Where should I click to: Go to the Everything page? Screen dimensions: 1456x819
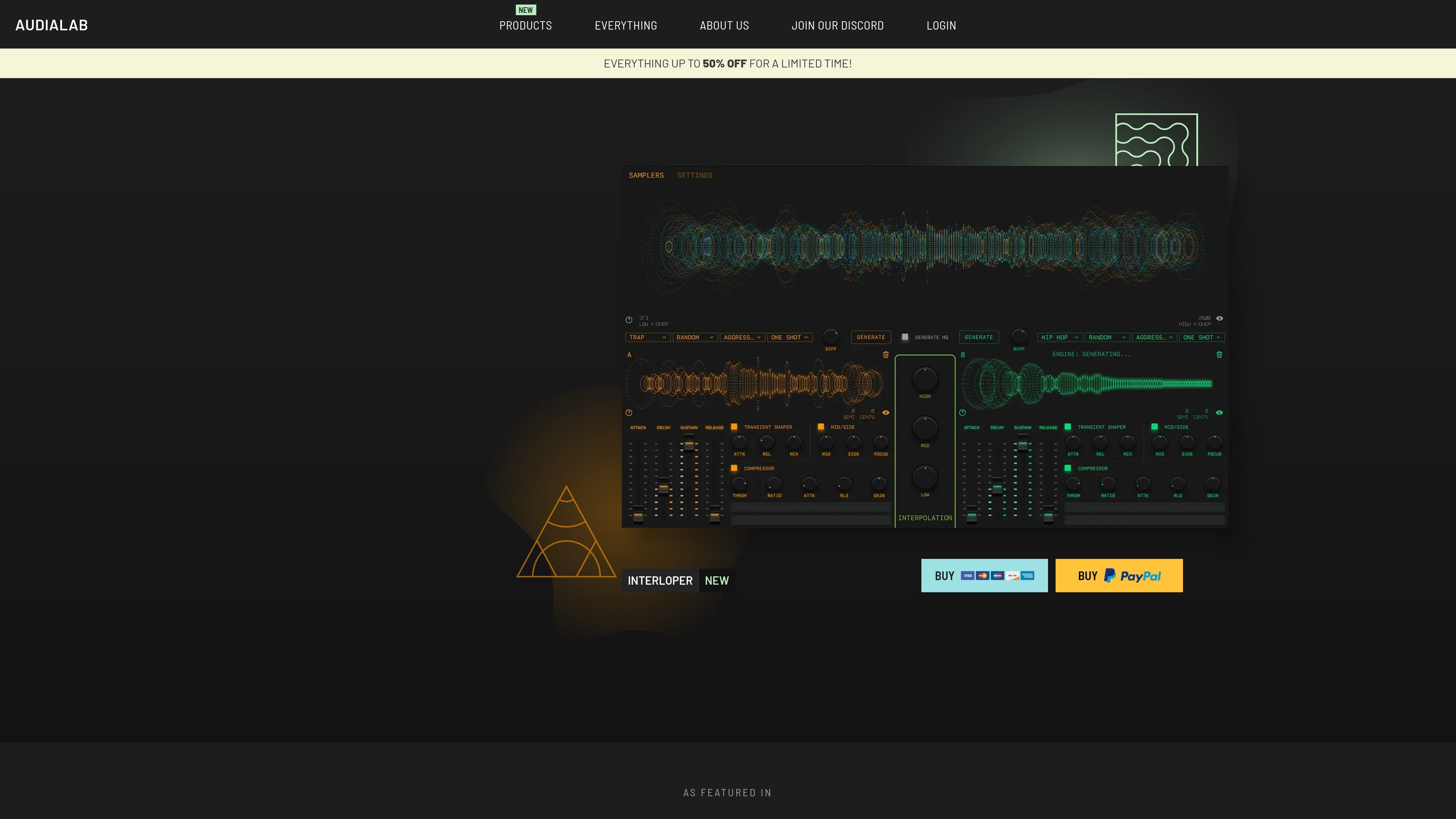click(x=626, y=25)
